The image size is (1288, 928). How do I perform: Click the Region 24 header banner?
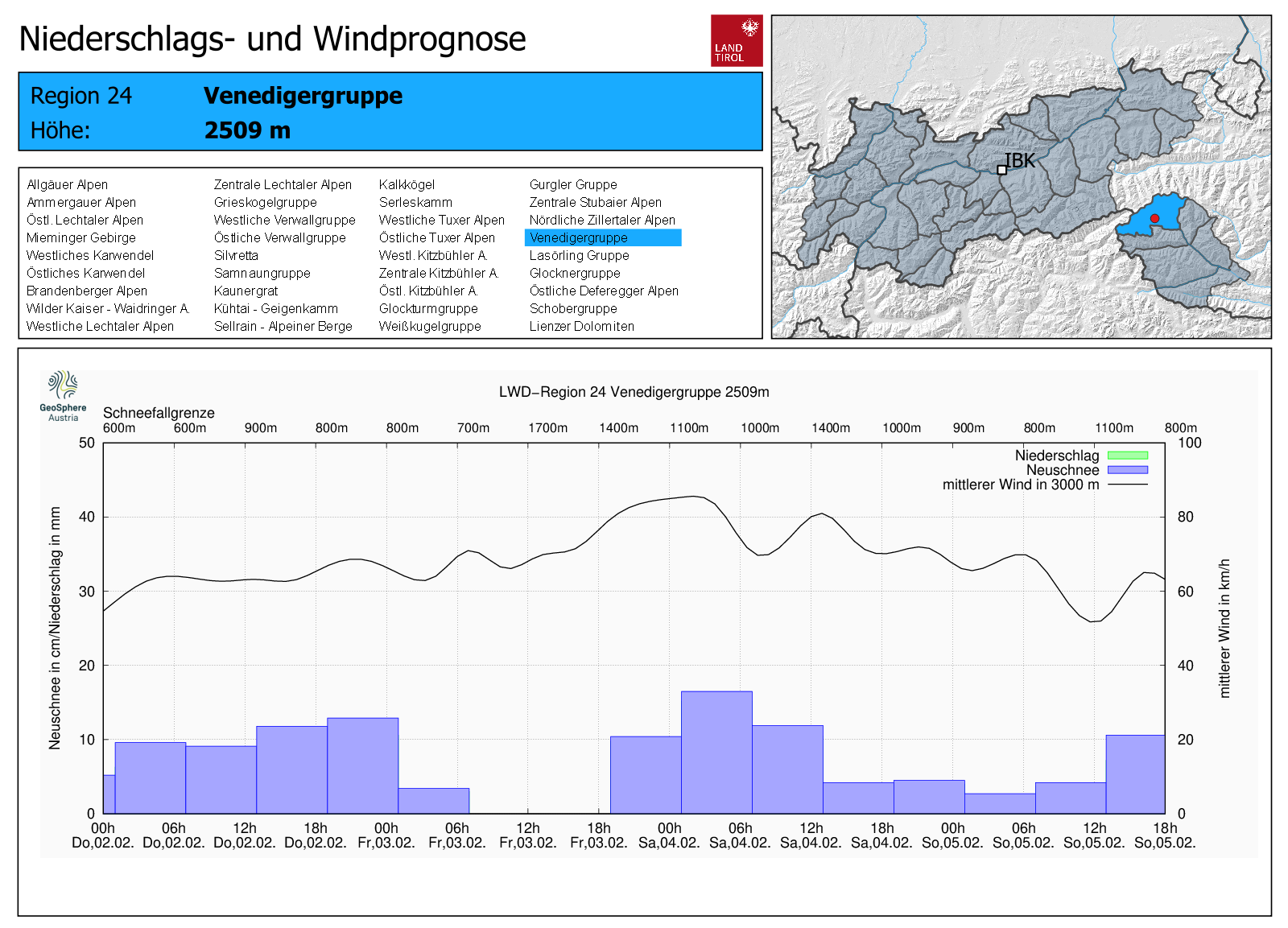[x=390, y=112]
